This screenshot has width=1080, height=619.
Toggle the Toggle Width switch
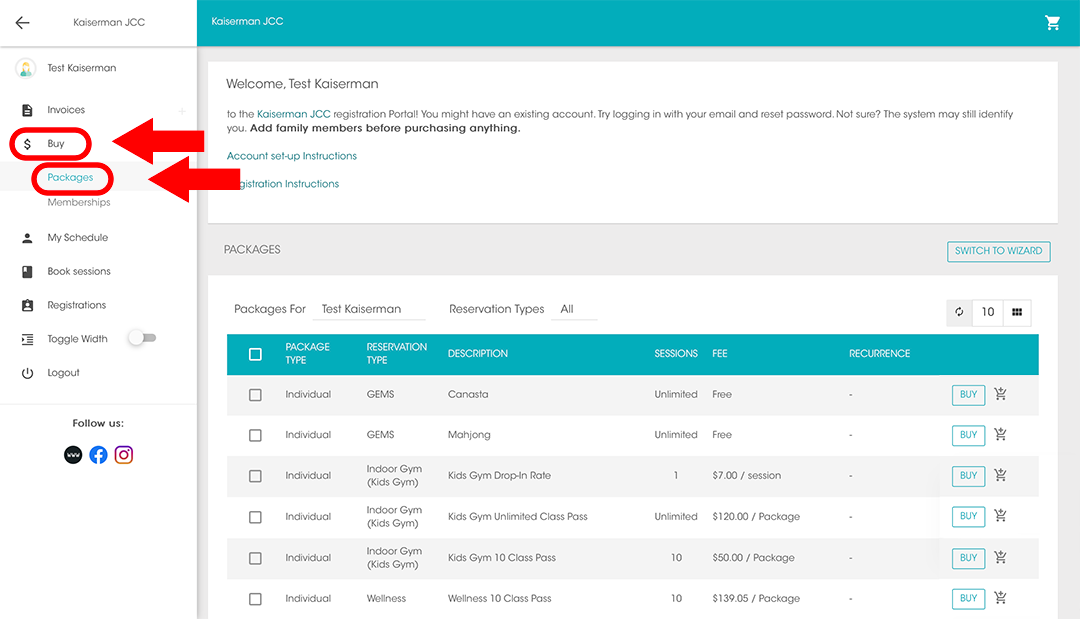pos(142,339)
